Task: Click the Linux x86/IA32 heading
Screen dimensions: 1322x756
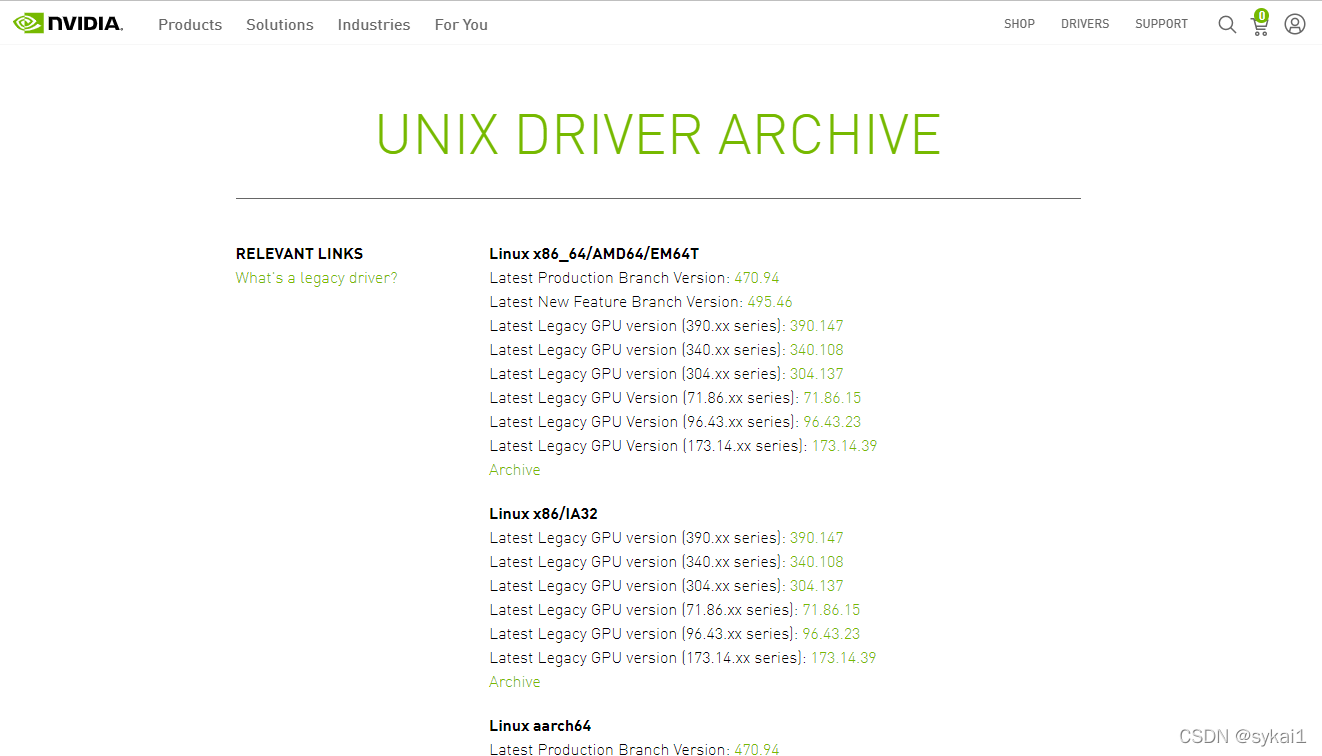Action: click(544, 514)
